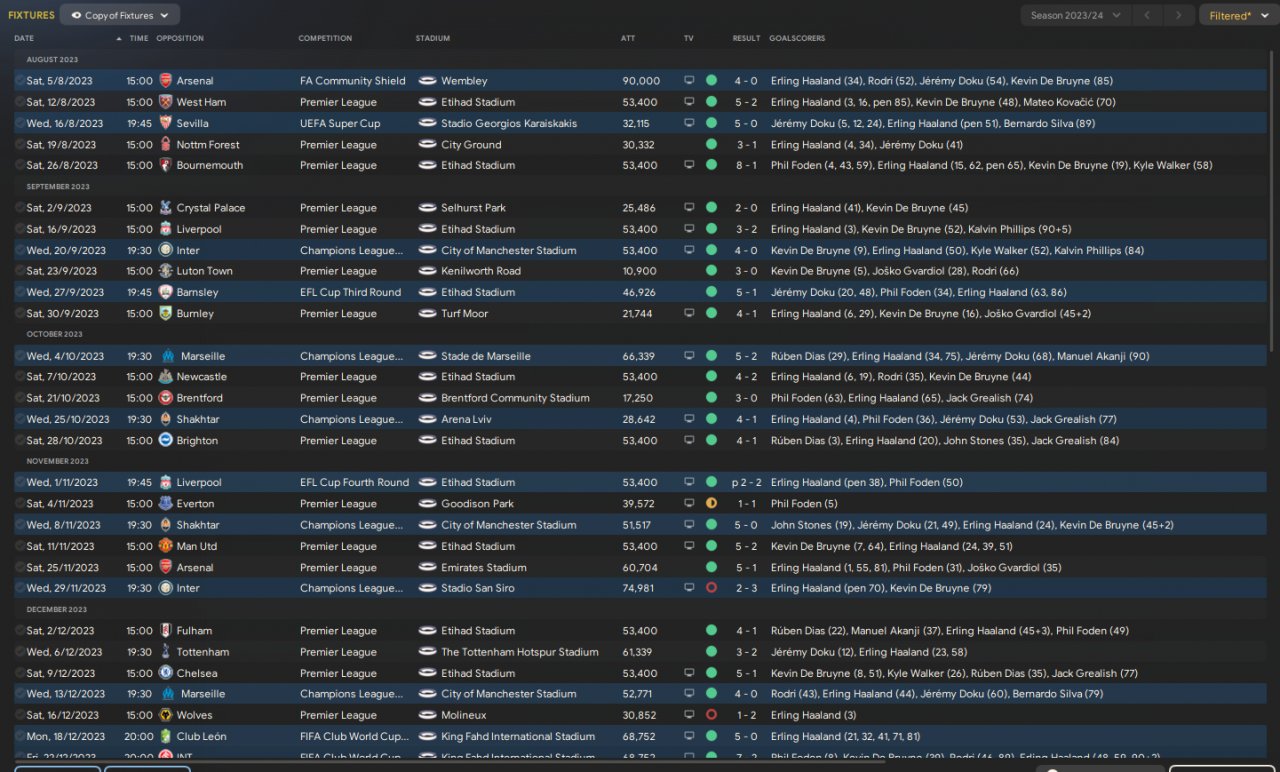Click the Barnsley club badge
The image size is (1280, 772).
coord(166,293)
